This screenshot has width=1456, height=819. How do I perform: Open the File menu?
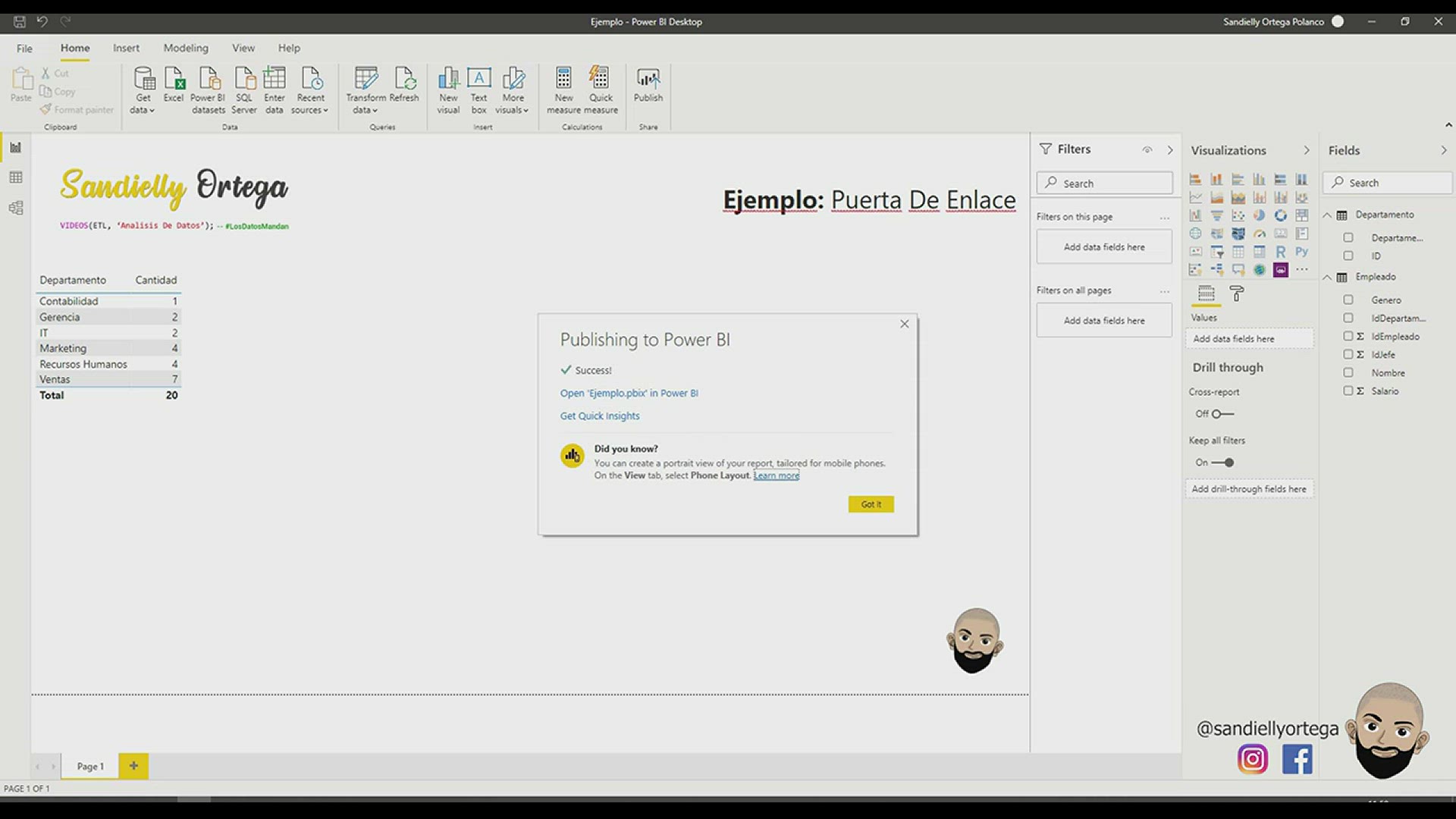tap(24, 48)
